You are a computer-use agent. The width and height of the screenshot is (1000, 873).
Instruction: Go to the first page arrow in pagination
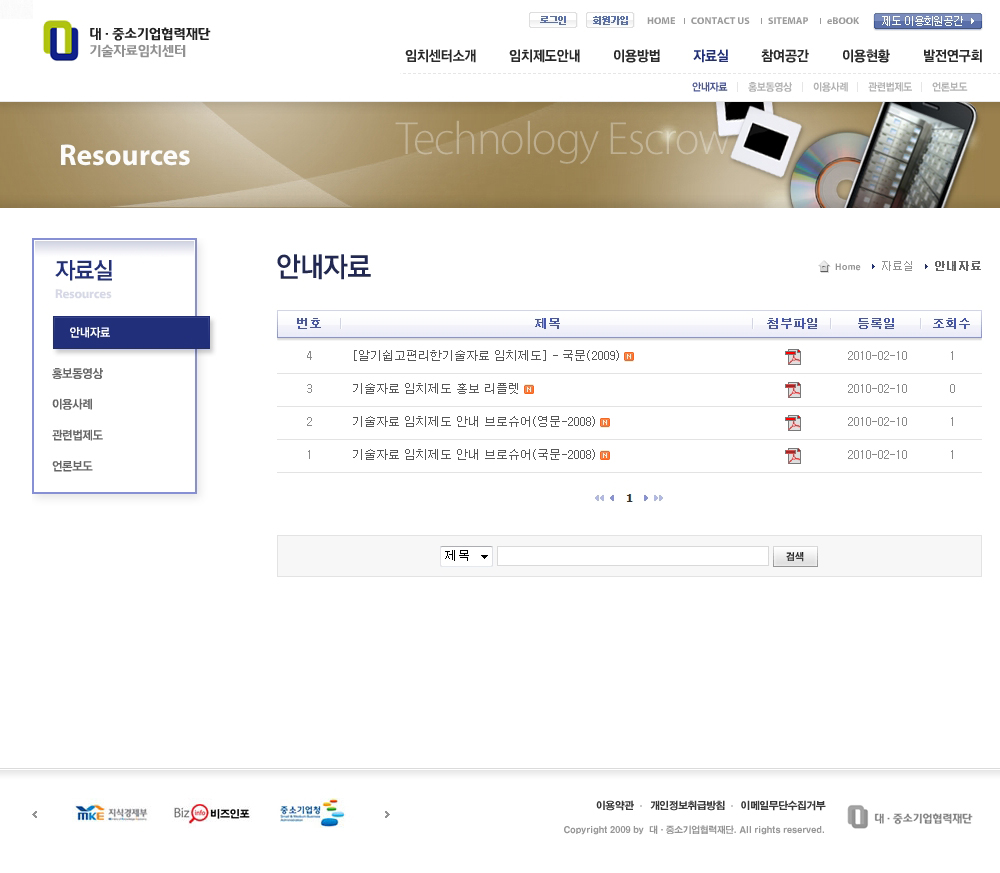(599, 498)
